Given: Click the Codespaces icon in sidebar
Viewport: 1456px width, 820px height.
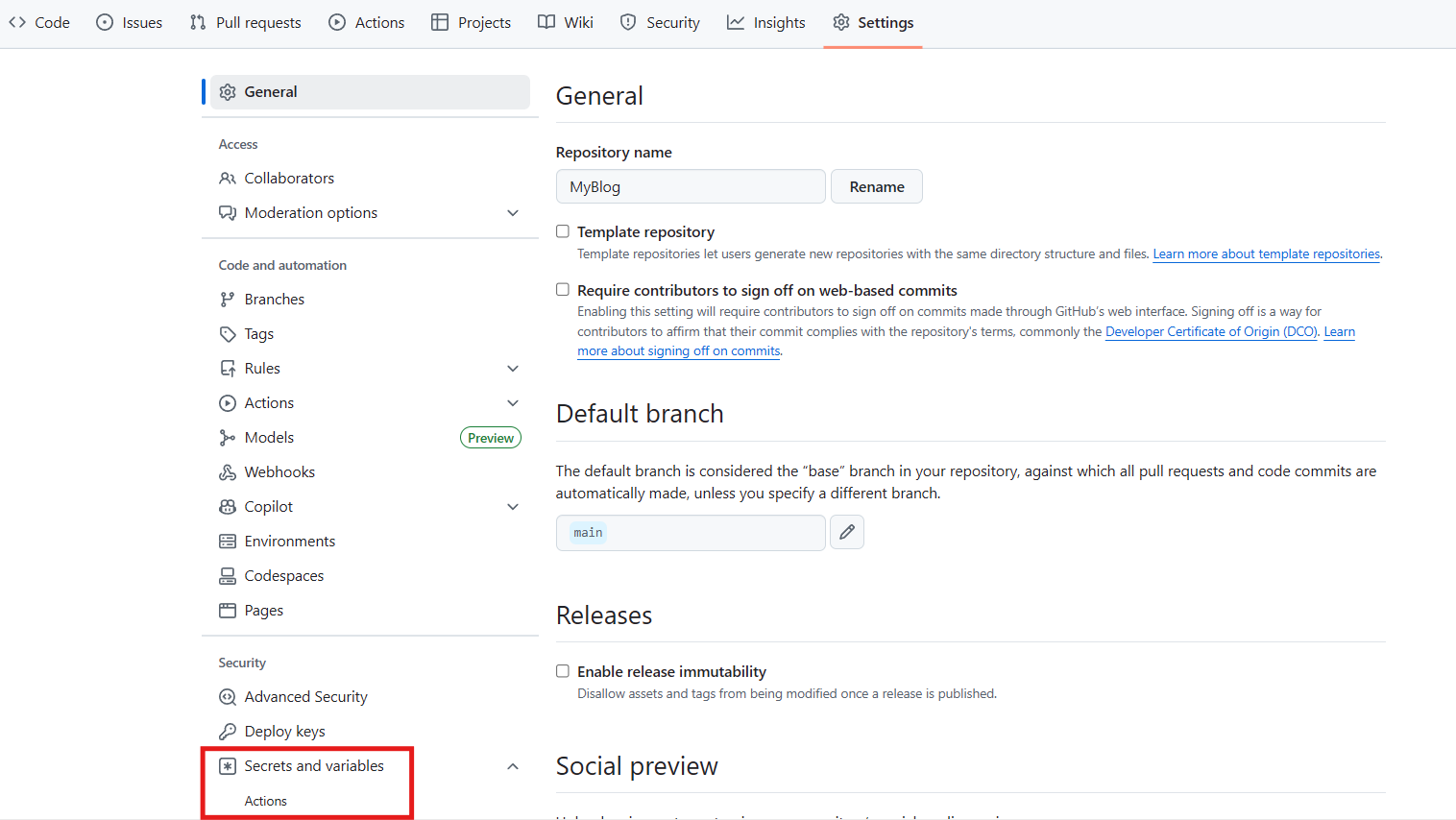Looking at the screenshot, I should click(x=228, y=576).
